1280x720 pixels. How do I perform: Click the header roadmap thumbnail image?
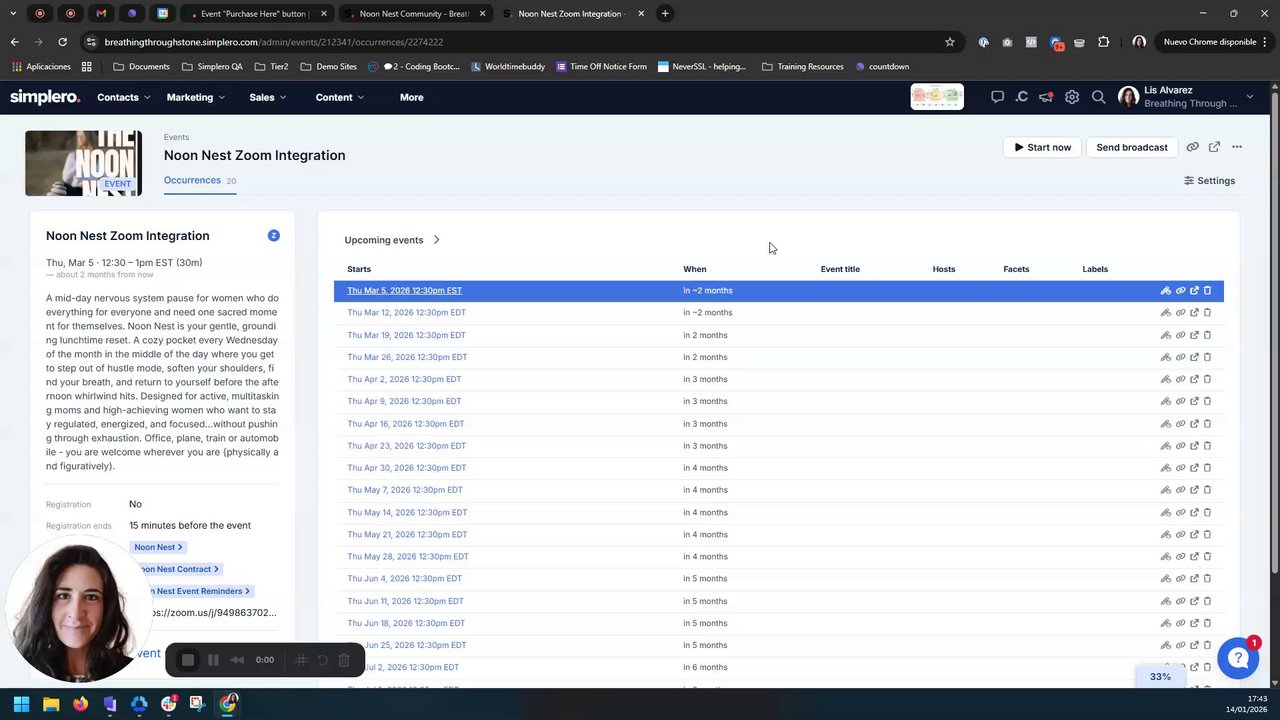click(937, 97)
